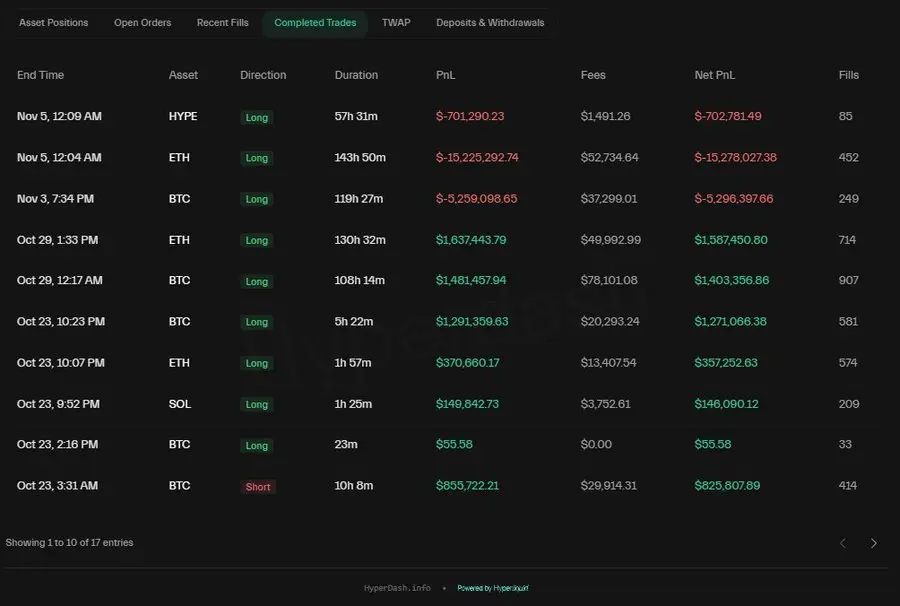Sort by Direction column header
This screenshot has width=900, height=606.
point(263,75)
